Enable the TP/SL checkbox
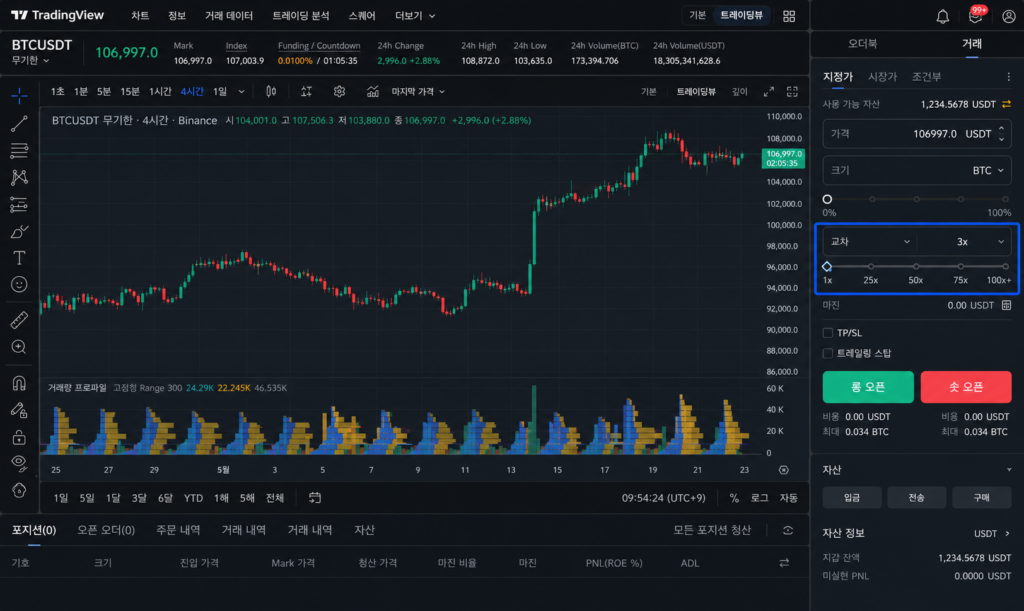The image size is (1024, 611). [827, 333]
